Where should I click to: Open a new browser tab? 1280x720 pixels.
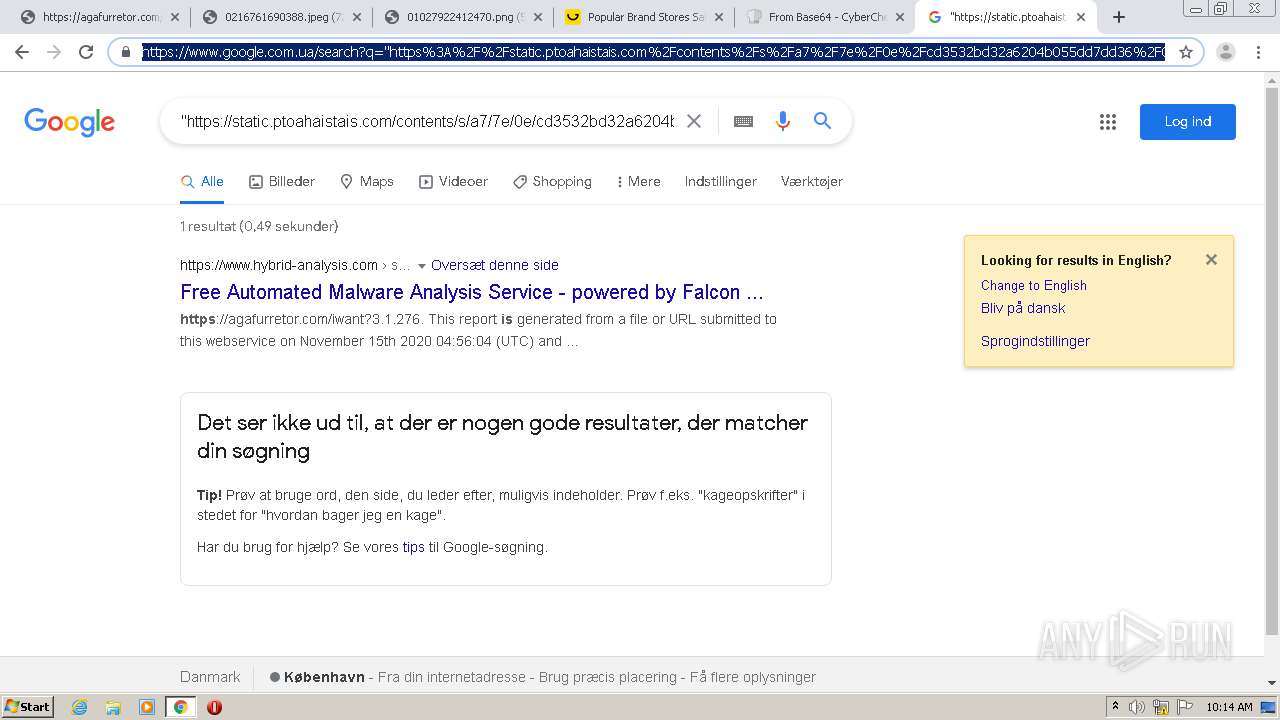(1119, 17)
